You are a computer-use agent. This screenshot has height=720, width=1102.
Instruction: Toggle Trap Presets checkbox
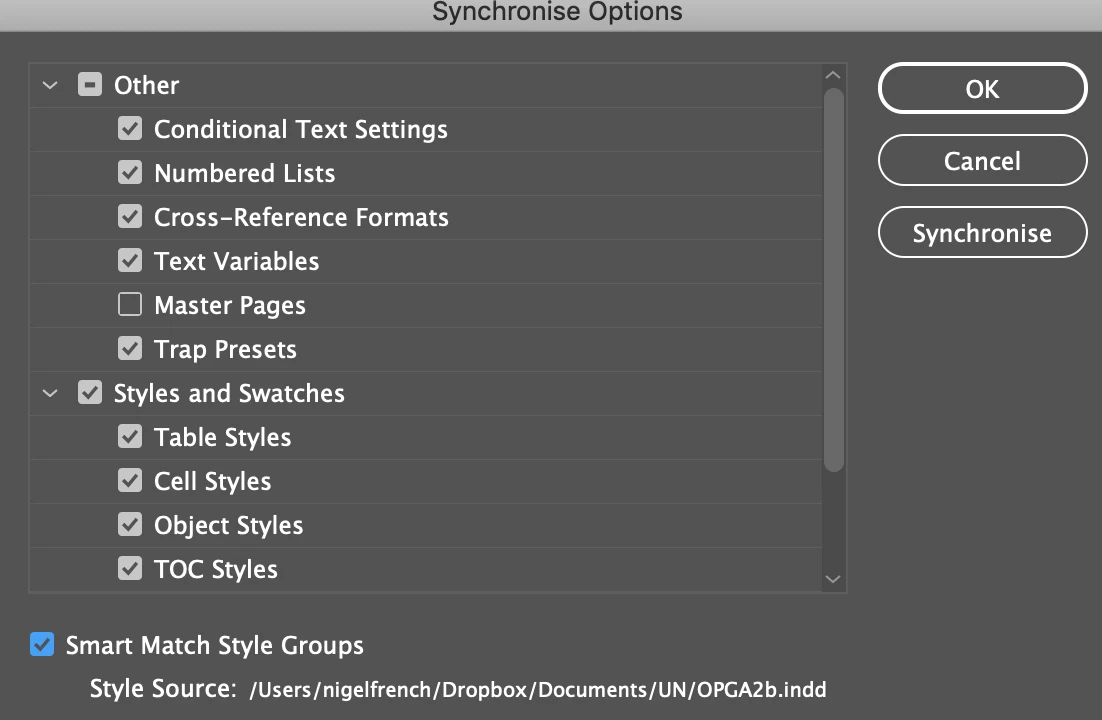click(130, 349)
